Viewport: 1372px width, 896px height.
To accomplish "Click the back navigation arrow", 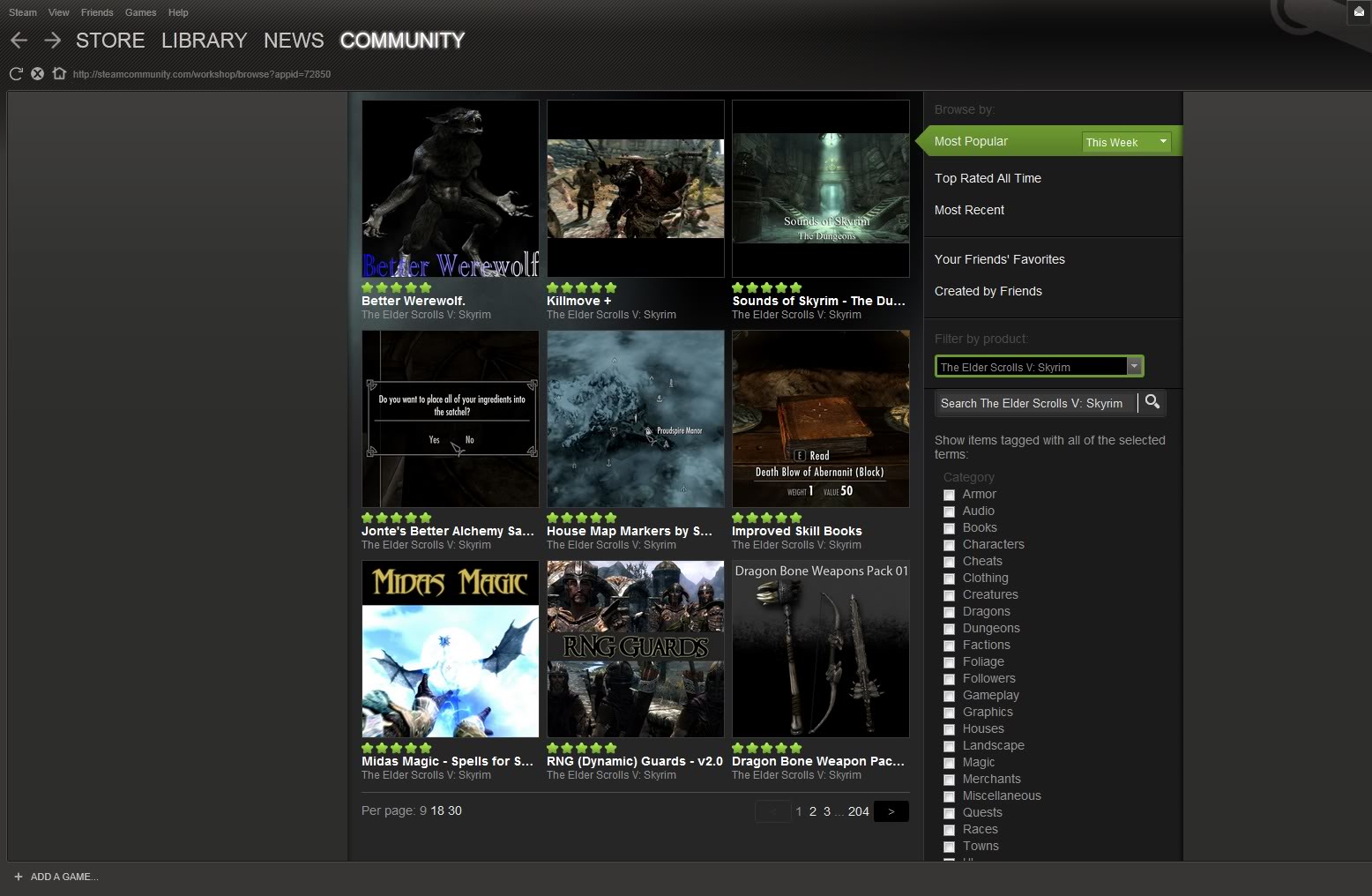I will tap(19, 40).
